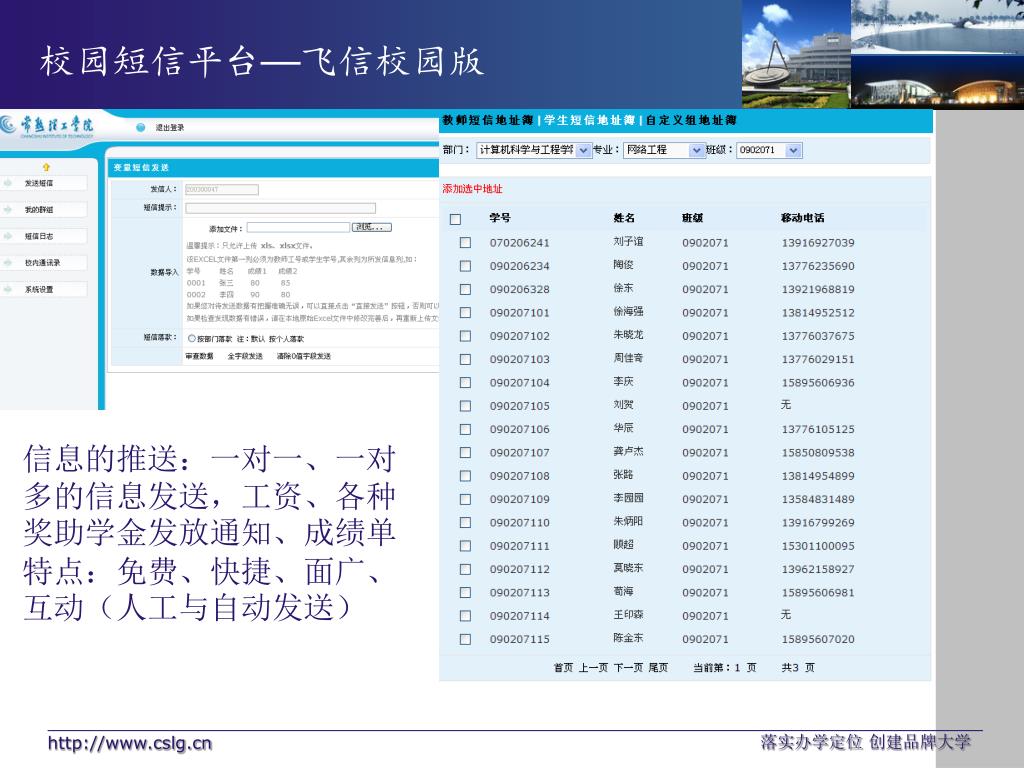Open 我的群组 in the sidebar
This screenshot has height=768, width=1024.
click(x=39, y=210)
